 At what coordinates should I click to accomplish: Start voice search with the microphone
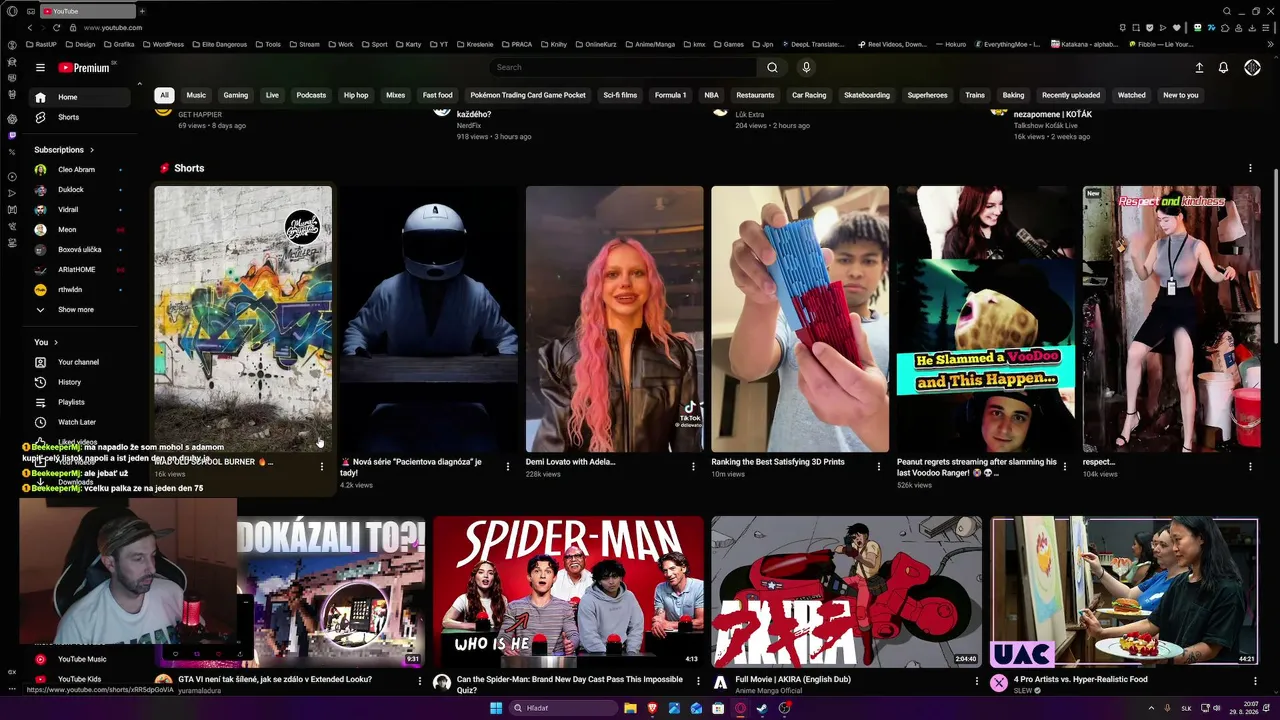(806, 67)
